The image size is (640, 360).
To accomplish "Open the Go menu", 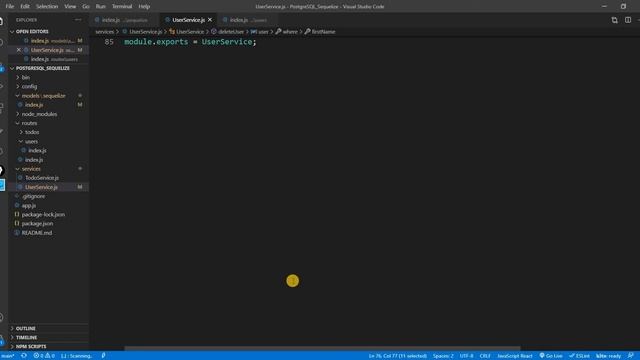I will (x=86, y=6).
